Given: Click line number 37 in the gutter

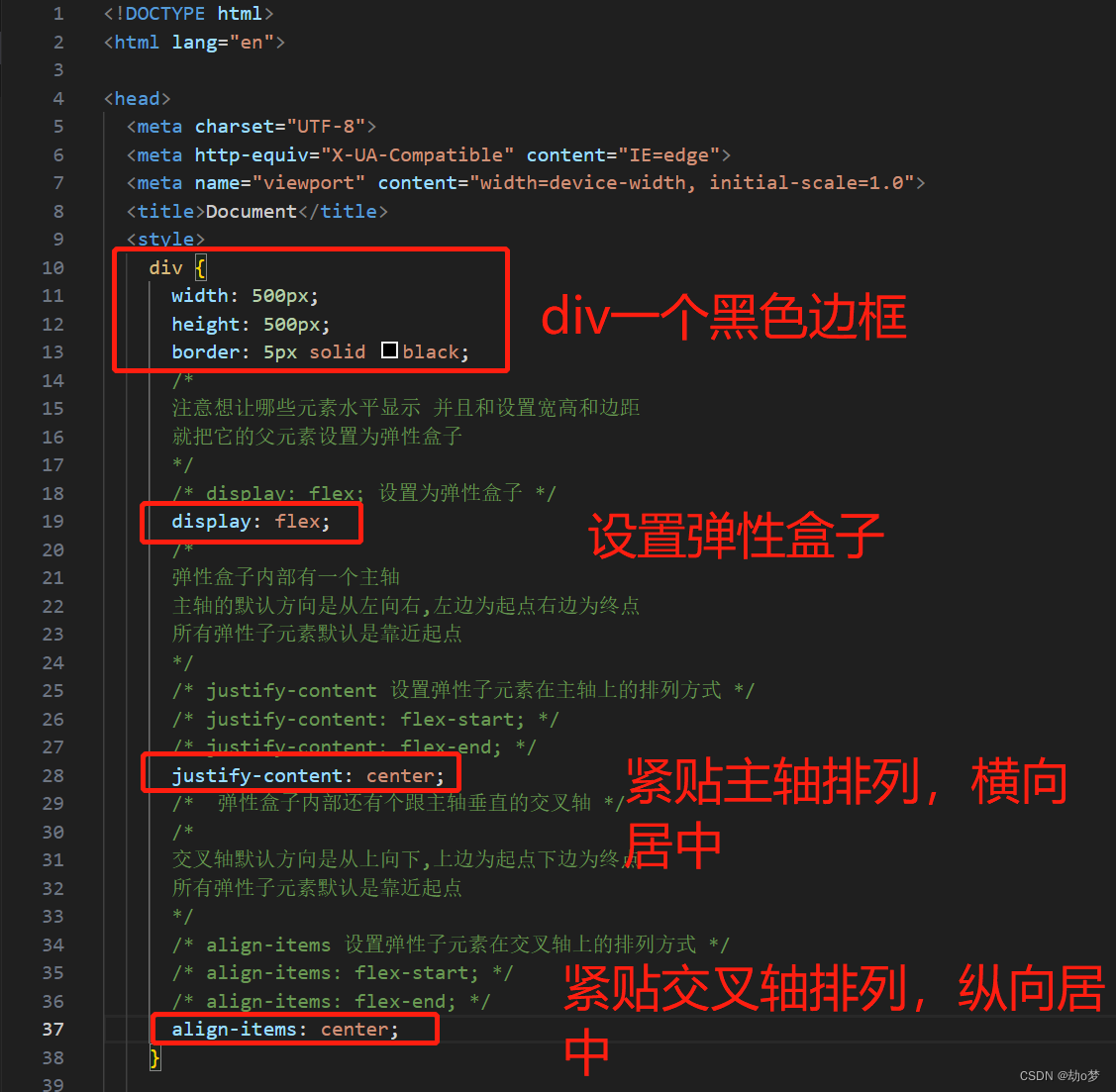Looking at the screenshot, I should pos(52,1030).
